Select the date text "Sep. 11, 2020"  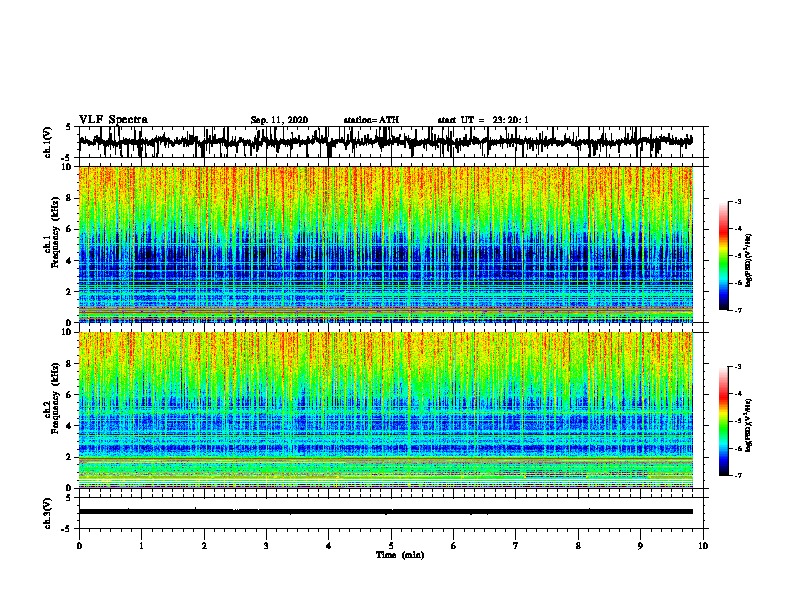[279, 120]
